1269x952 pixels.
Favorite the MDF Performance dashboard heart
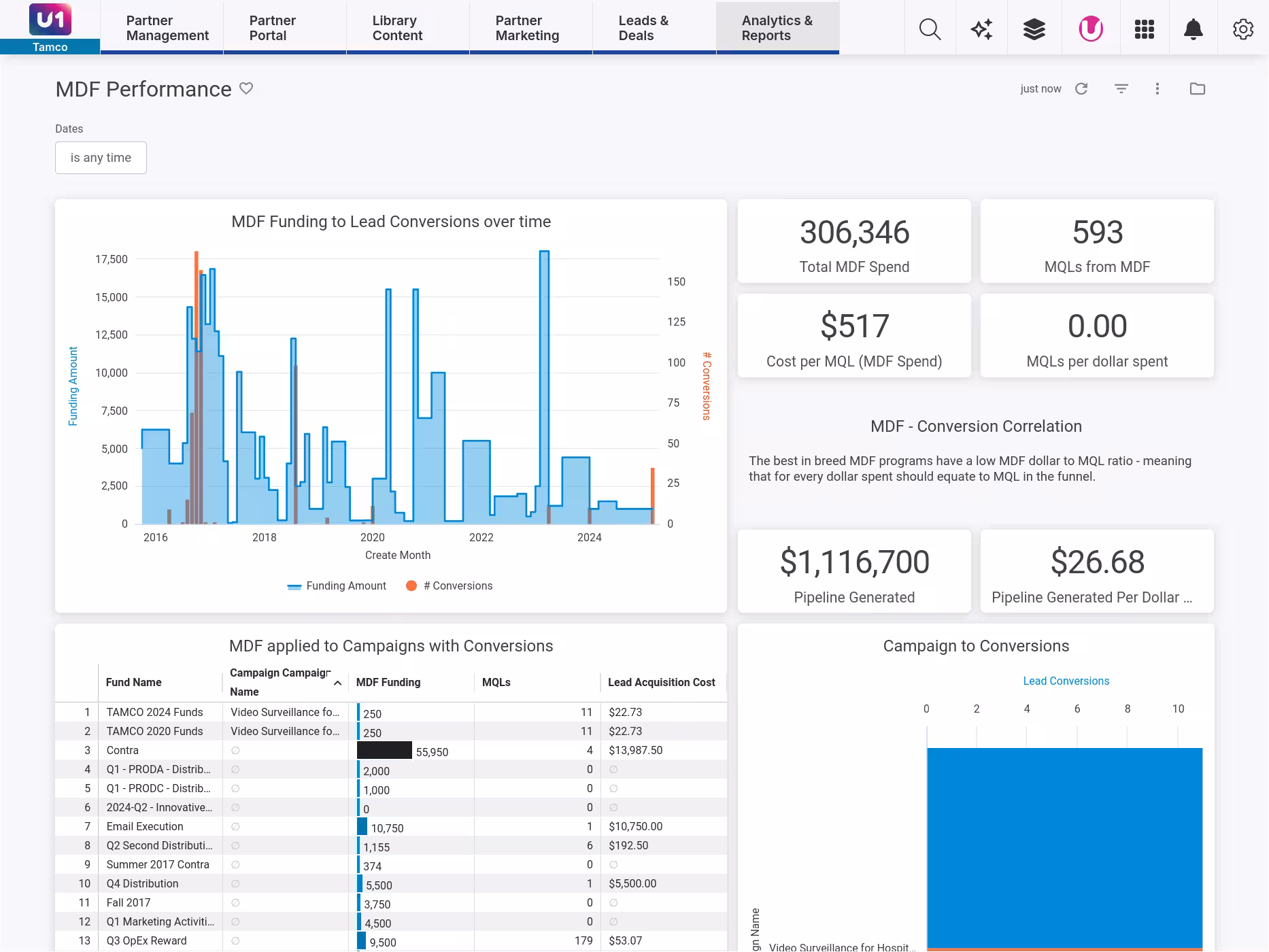click(246, 88)
